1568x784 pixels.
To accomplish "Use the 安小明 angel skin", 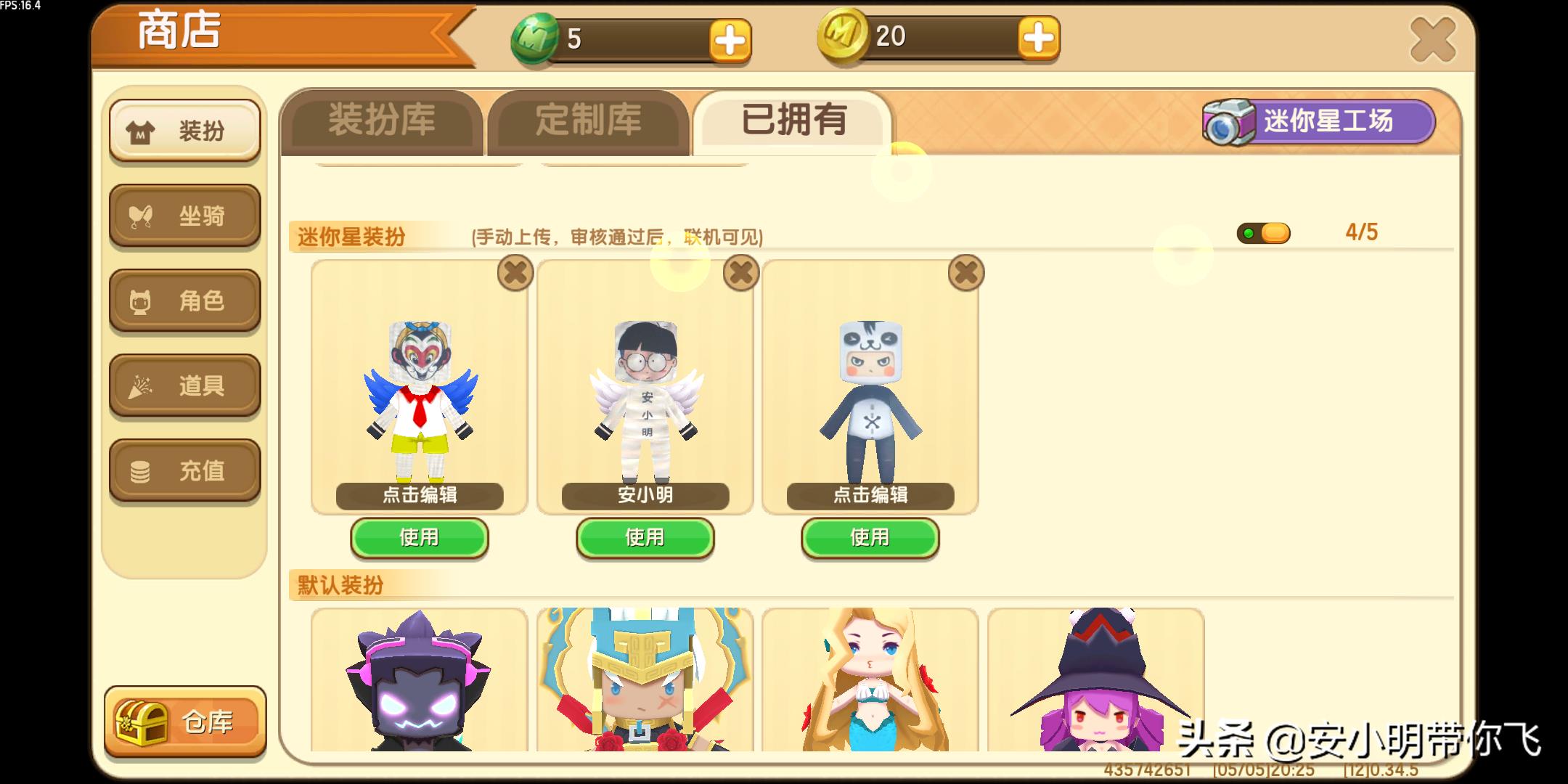I will [x=645, y=538].
